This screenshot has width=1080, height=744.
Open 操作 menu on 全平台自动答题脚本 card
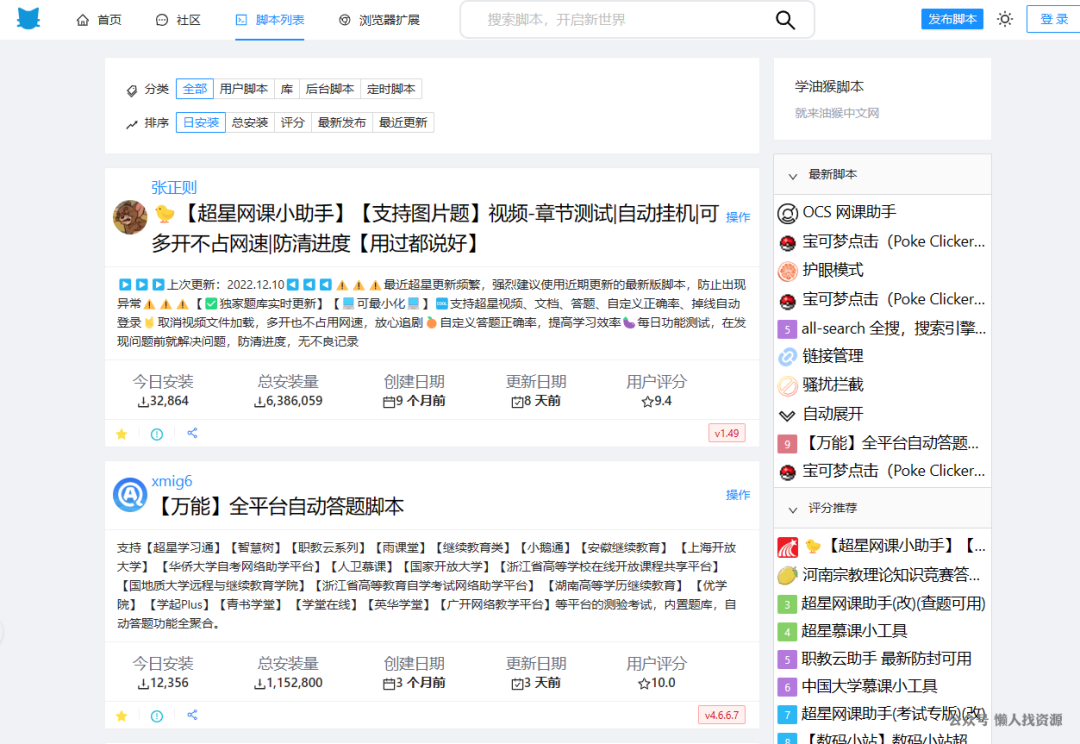coord(738,495)
